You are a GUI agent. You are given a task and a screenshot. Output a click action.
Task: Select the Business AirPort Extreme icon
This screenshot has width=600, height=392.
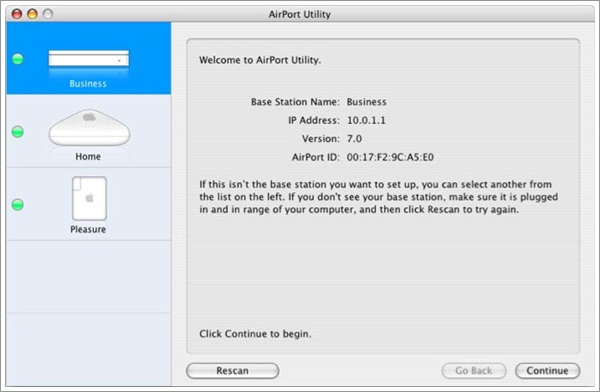(x=88, y=59)
